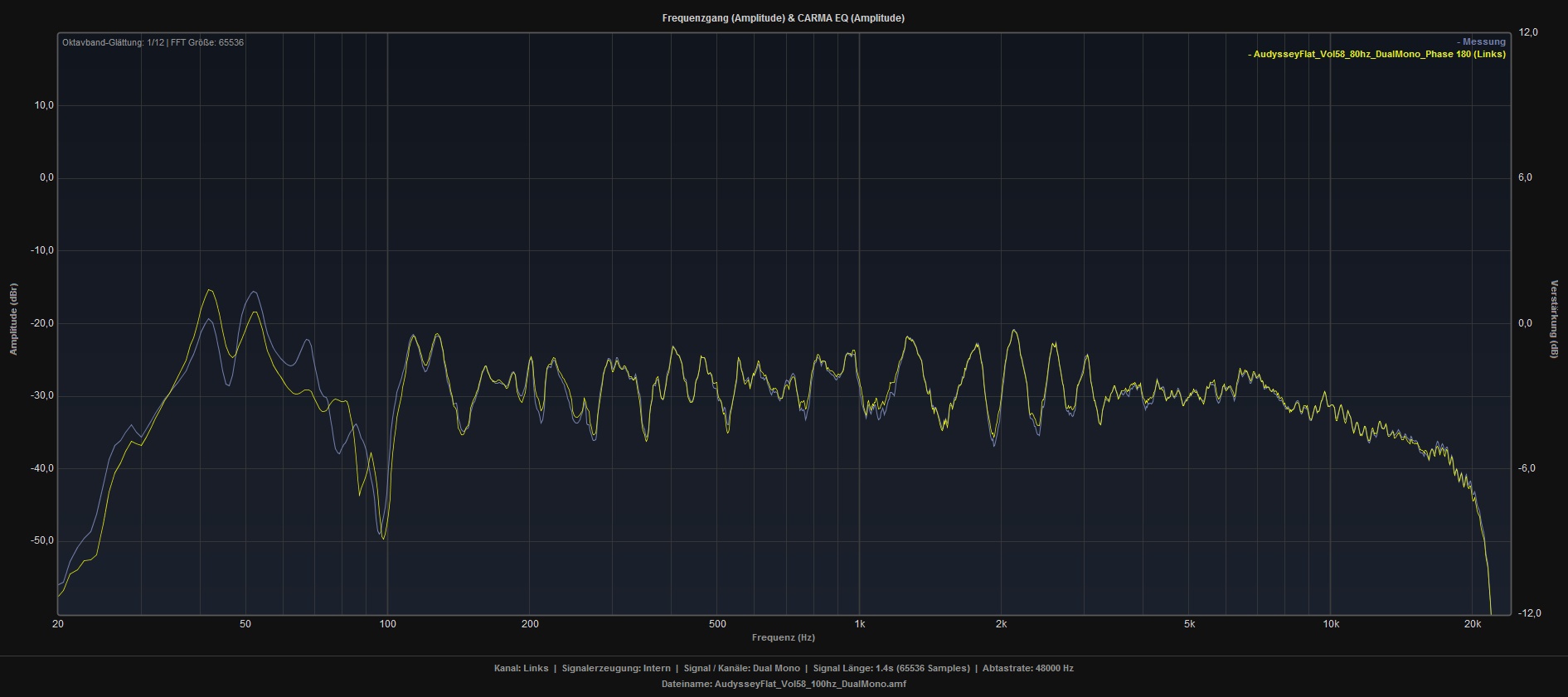Click the Signal Länge footer entry
The image size is (1568, 697).
coord(891,668)
